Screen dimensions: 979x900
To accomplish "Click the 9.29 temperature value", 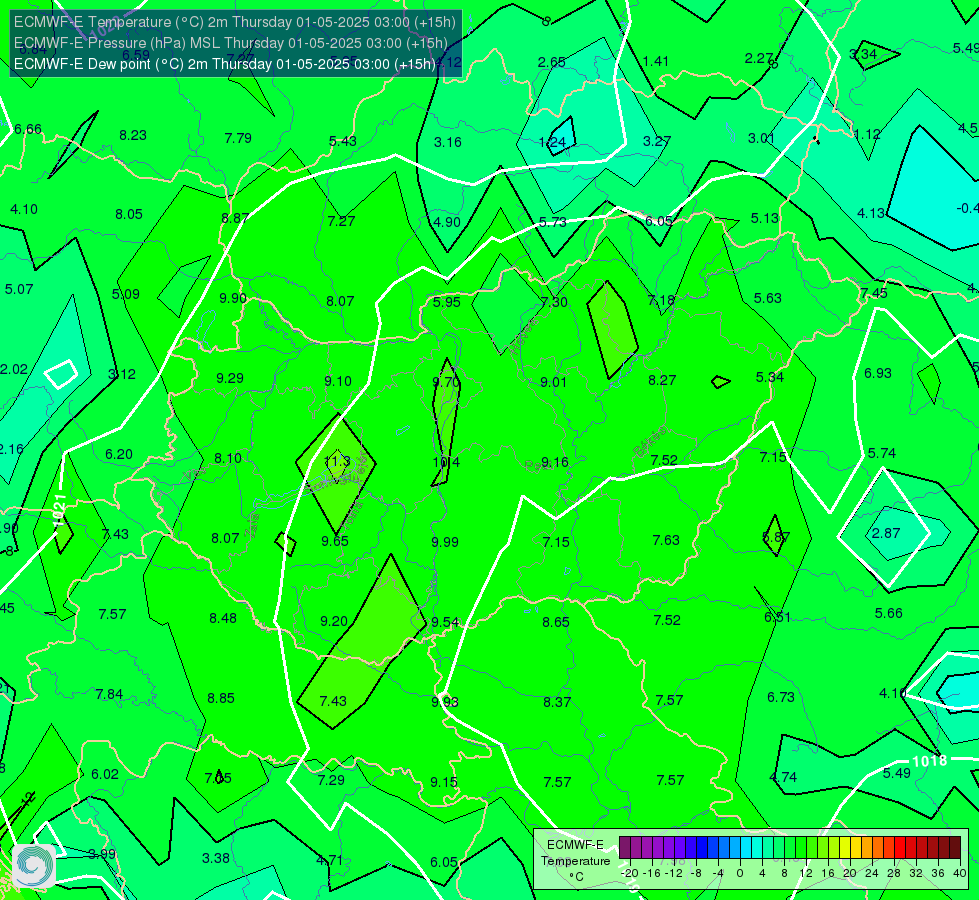I will coord(230,378).
